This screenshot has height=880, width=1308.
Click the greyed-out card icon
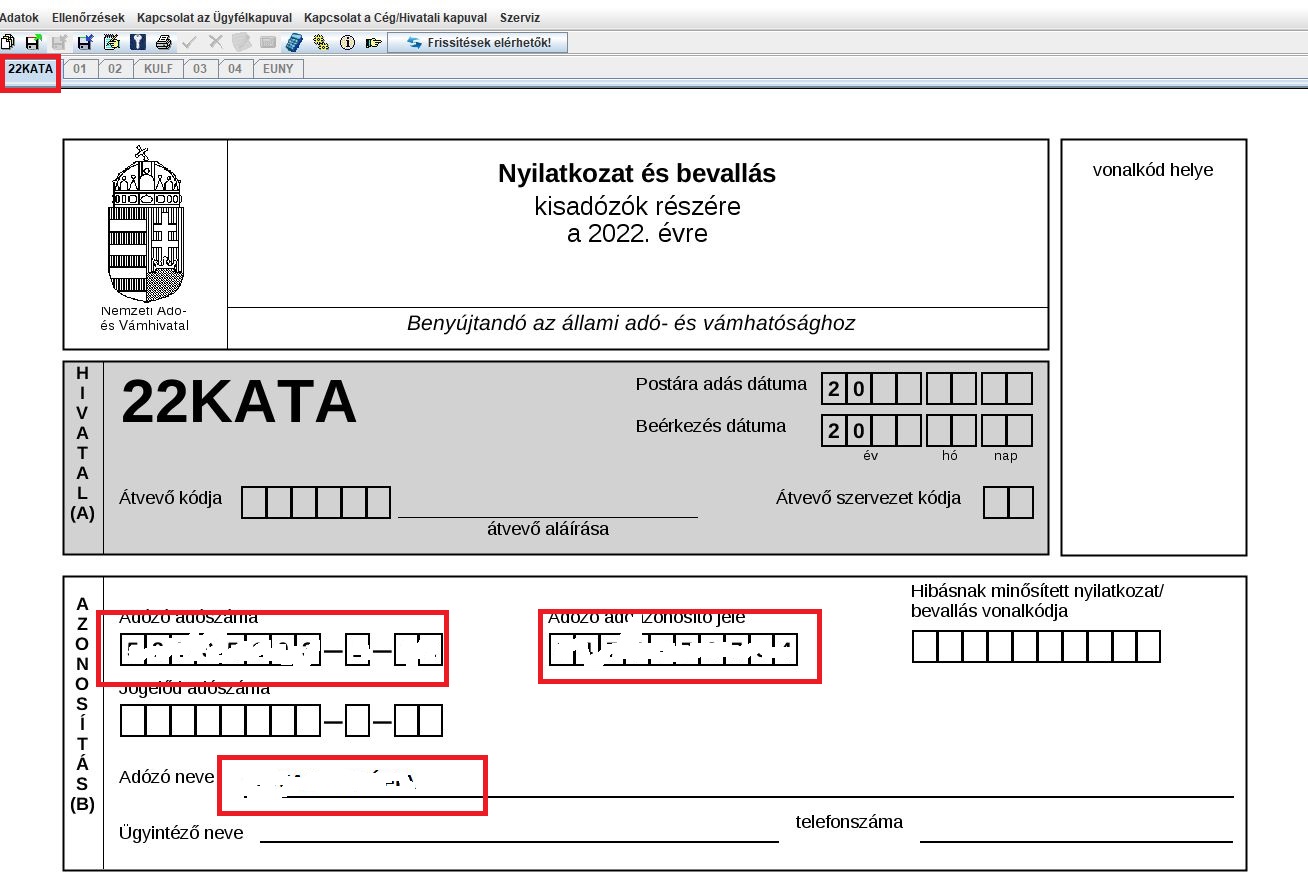(267, 42)
